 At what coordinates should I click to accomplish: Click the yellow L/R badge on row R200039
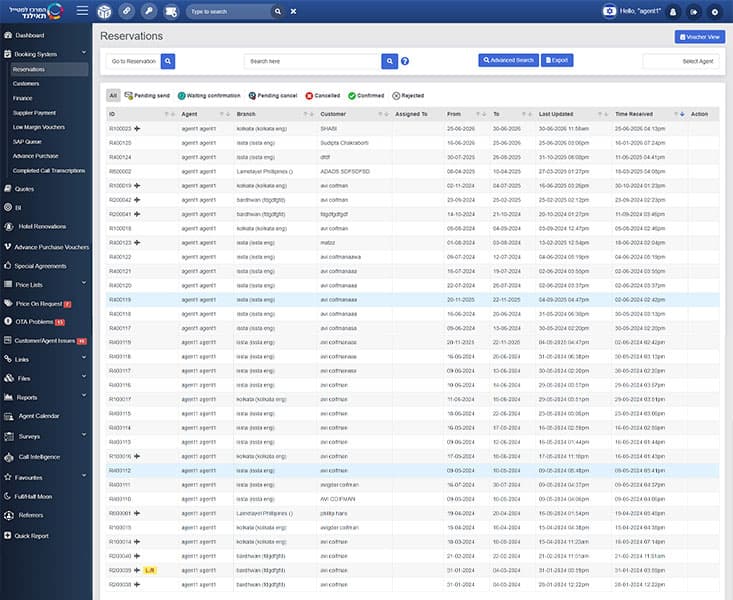tap(150, 570)
